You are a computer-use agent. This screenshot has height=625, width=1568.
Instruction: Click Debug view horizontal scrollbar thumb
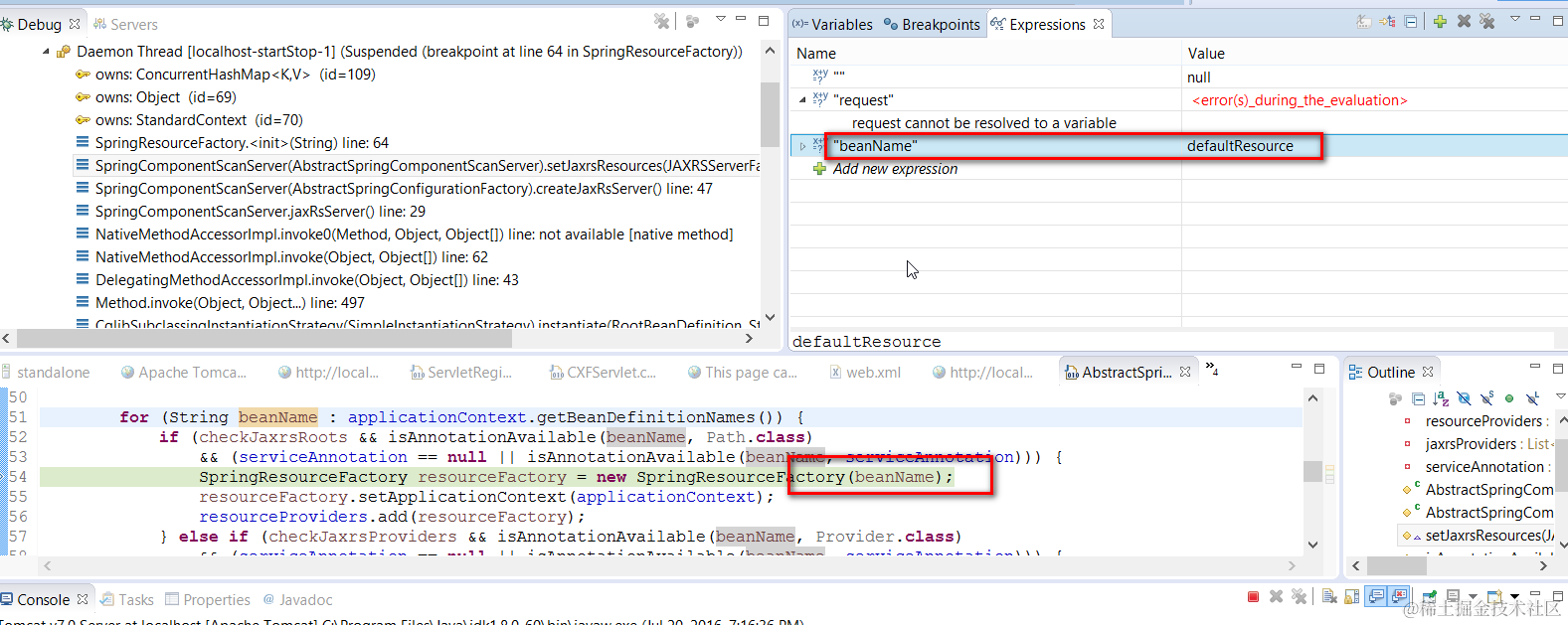263,339
